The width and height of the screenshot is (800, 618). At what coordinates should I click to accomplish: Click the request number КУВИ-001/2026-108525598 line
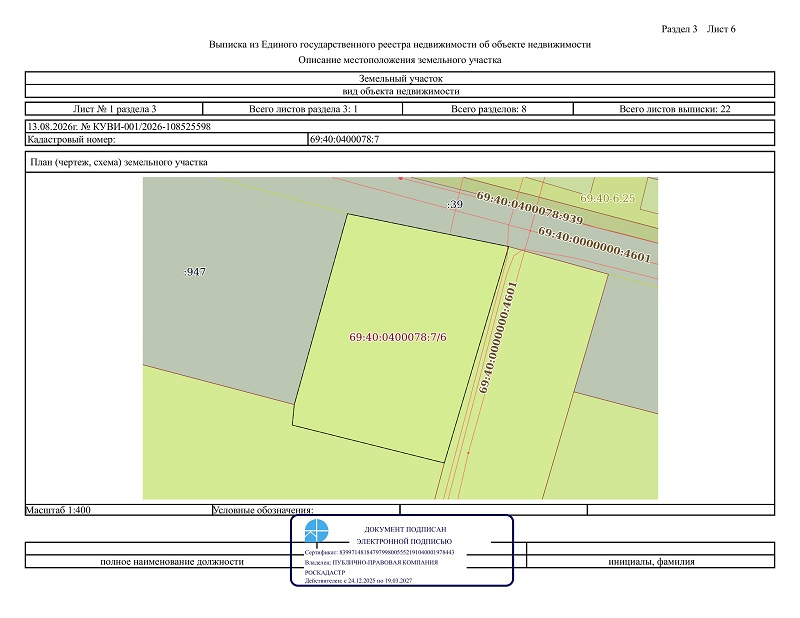[x=119, y=127]
